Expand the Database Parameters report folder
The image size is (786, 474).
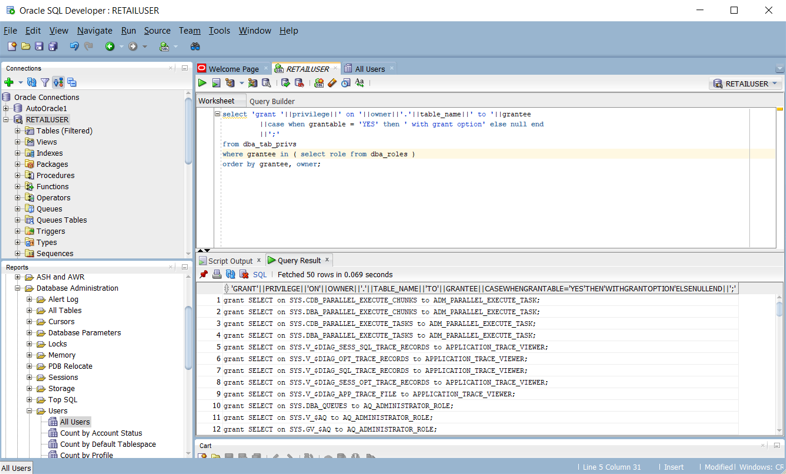[x=29, y=333]
